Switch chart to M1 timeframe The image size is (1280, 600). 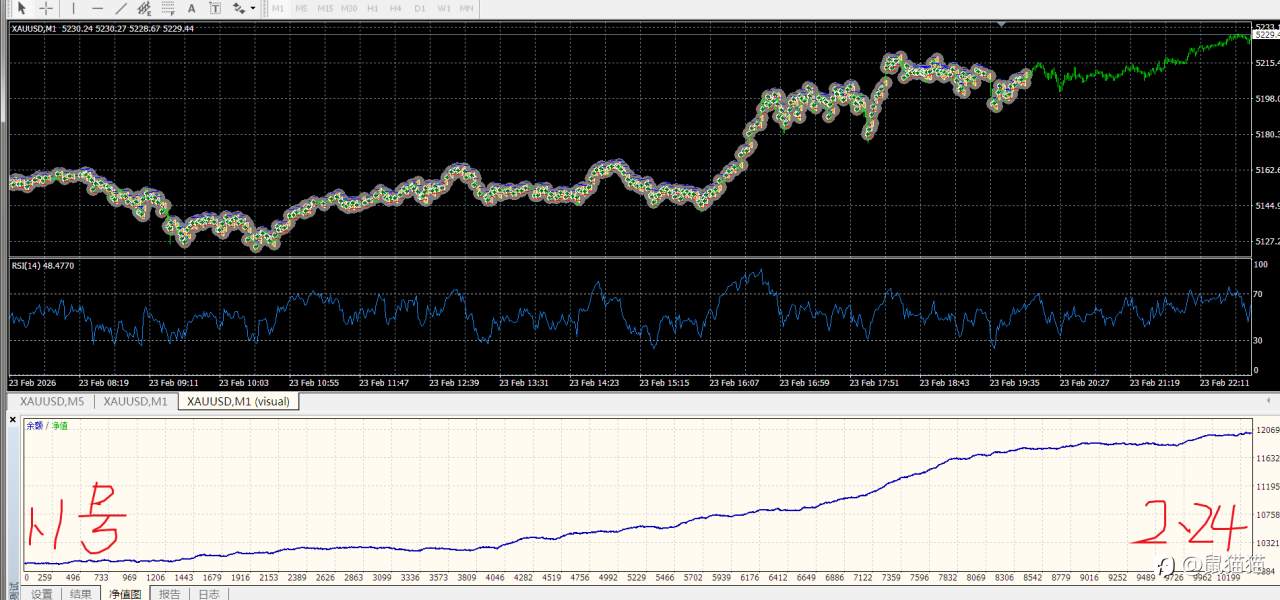pos(277,7)
